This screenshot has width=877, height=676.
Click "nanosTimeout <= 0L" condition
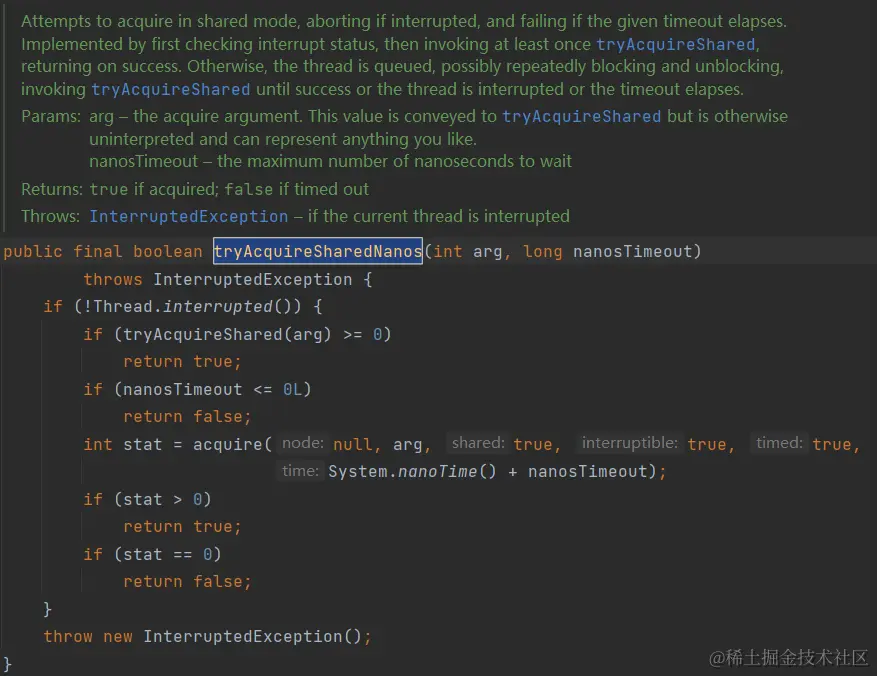(212, 389)
